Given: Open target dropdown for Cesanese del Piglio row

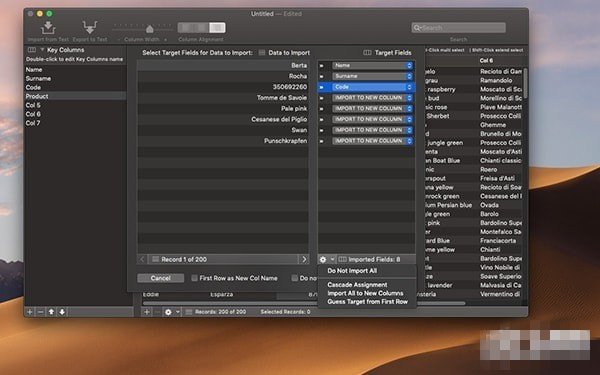Looking at the screenshot, I should pyautogui.click(x=372, y=119).
